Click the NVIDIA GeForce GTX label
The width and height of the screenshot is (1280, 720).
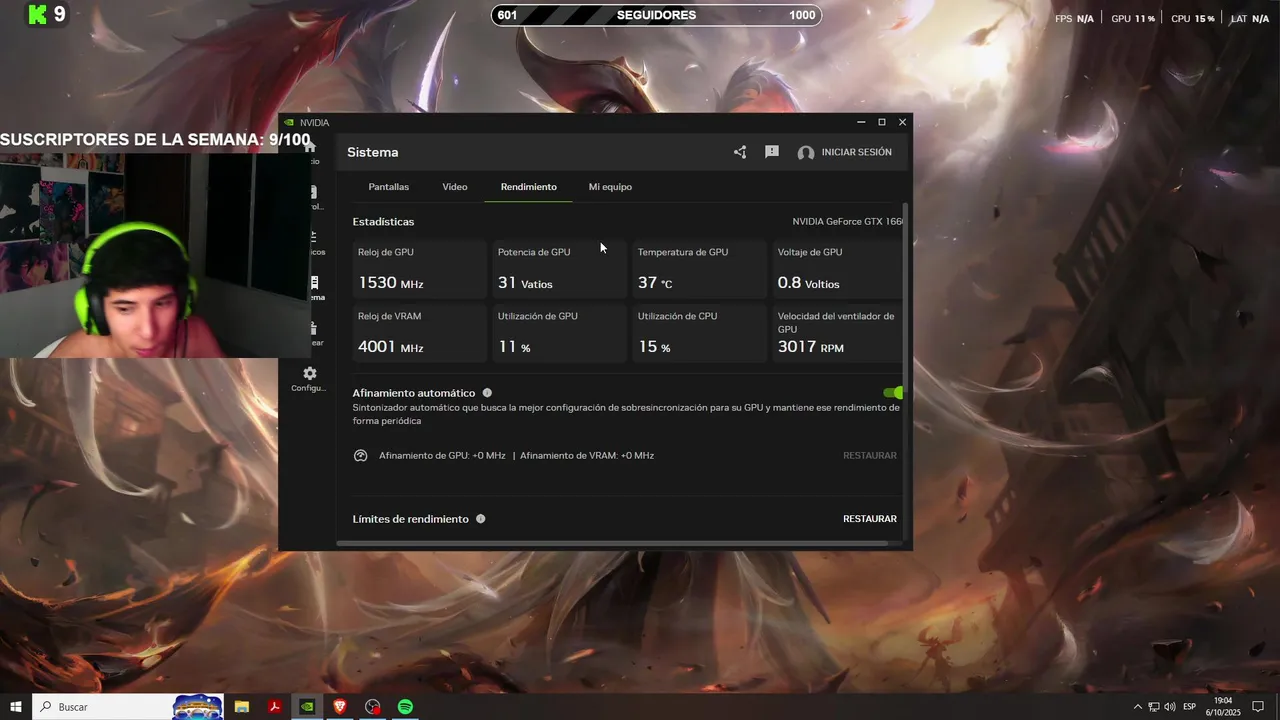848,222
